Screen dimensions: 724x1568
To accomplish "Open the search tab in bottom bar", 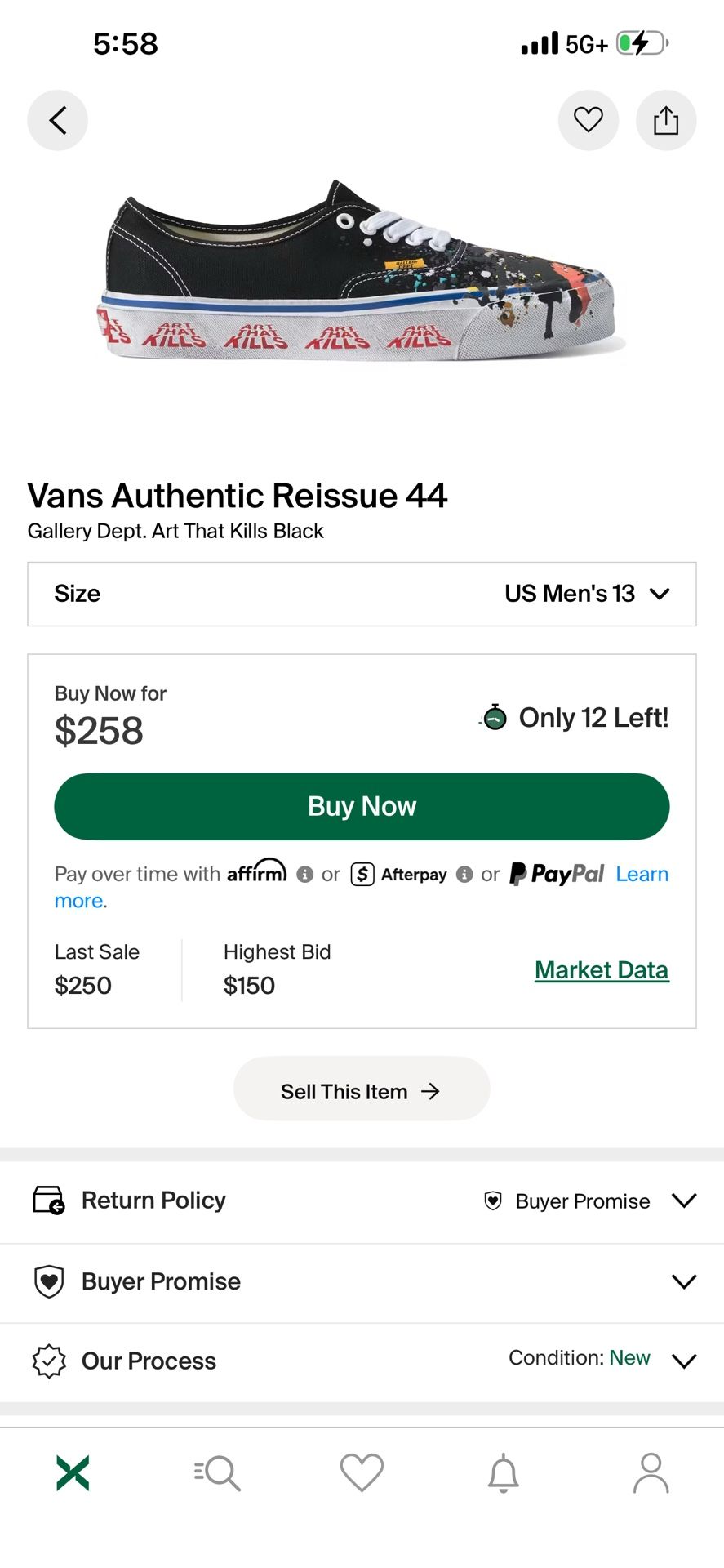I will (x=217, y=1472).
